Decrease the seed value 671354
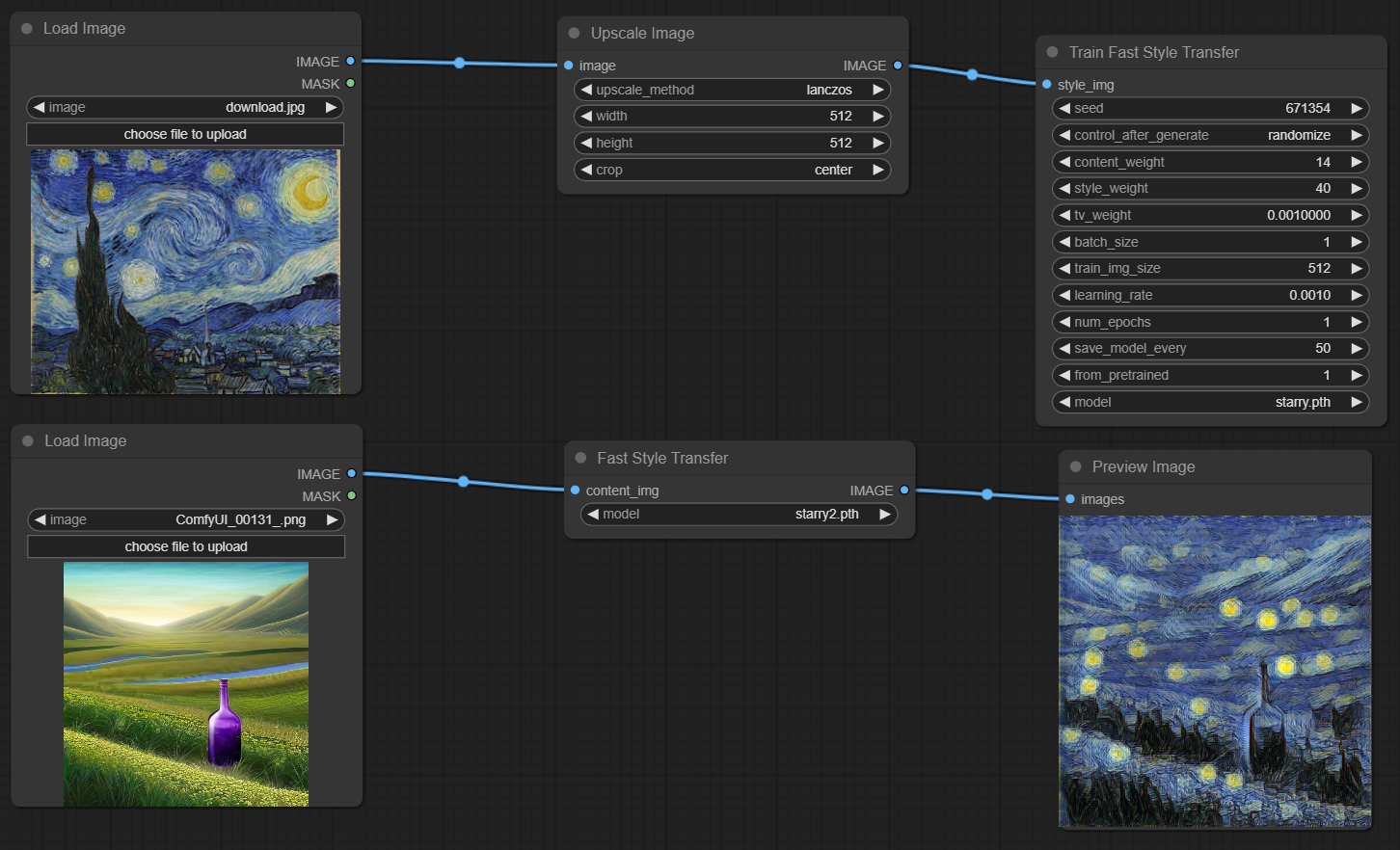 tap(1063, 108)
